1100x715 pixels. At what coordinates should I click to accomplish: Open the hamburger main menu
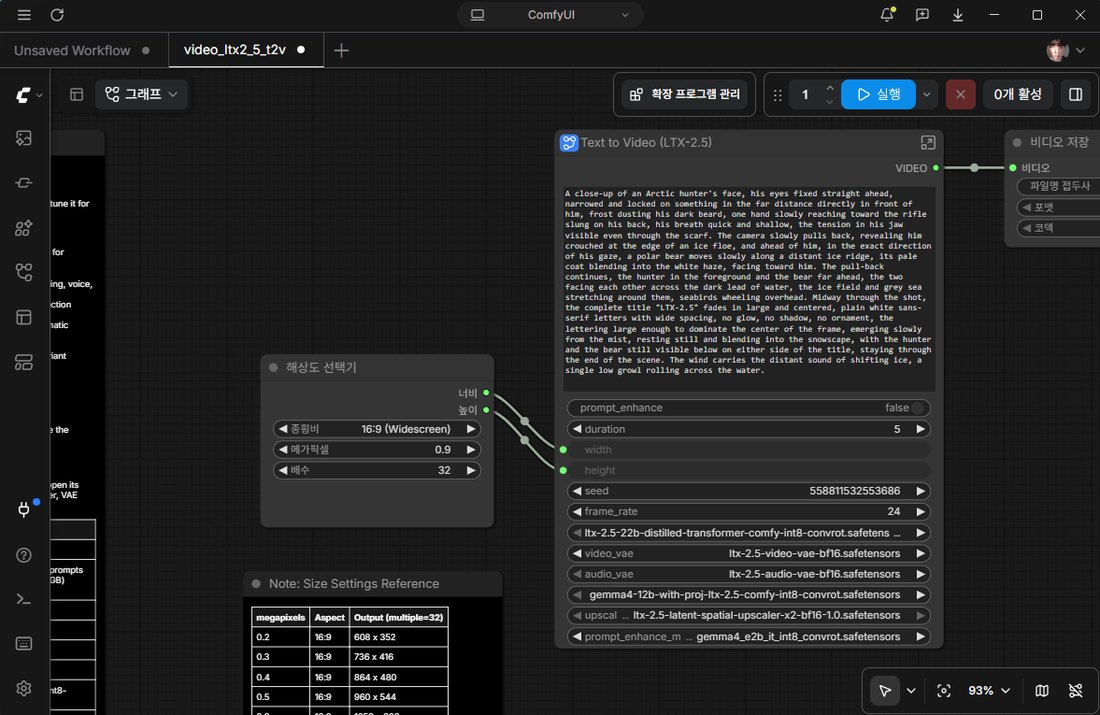(24, 15)
